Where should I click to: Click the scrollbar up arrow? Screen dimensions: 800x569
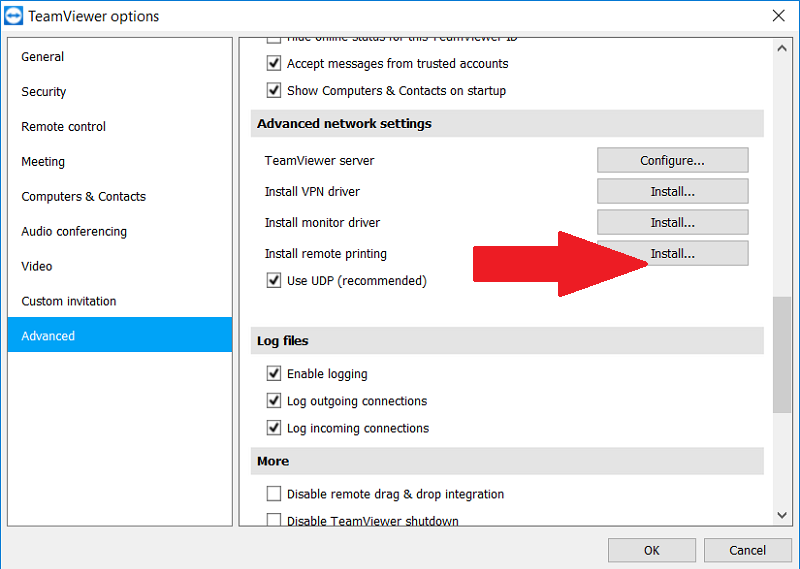click(x=782, y=48)
